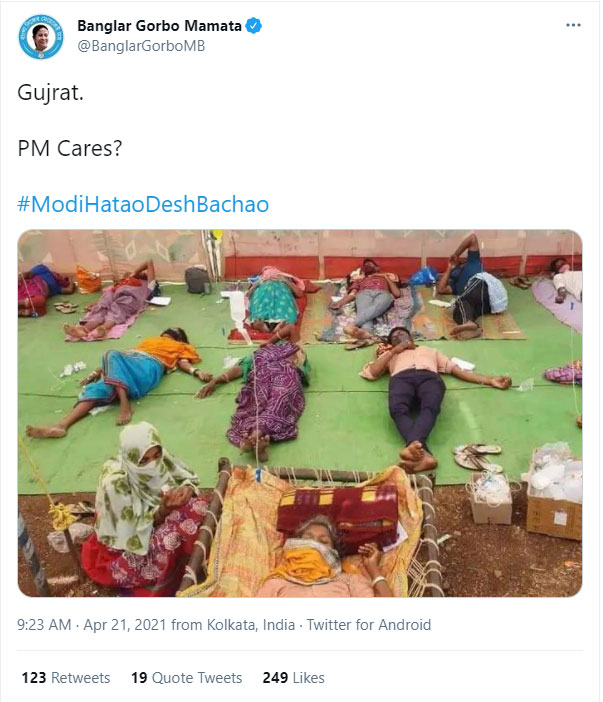Viewport: 603px width, 702px height.
Task: View the 19 Quote Tweets
Action: pyautogui.click(x=187, y=678)
